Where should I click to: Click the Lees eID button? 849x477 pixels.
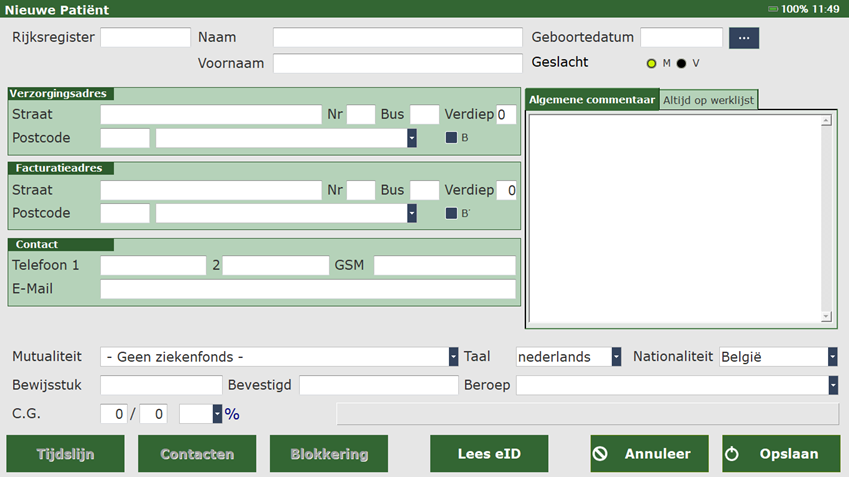(489, 454)
